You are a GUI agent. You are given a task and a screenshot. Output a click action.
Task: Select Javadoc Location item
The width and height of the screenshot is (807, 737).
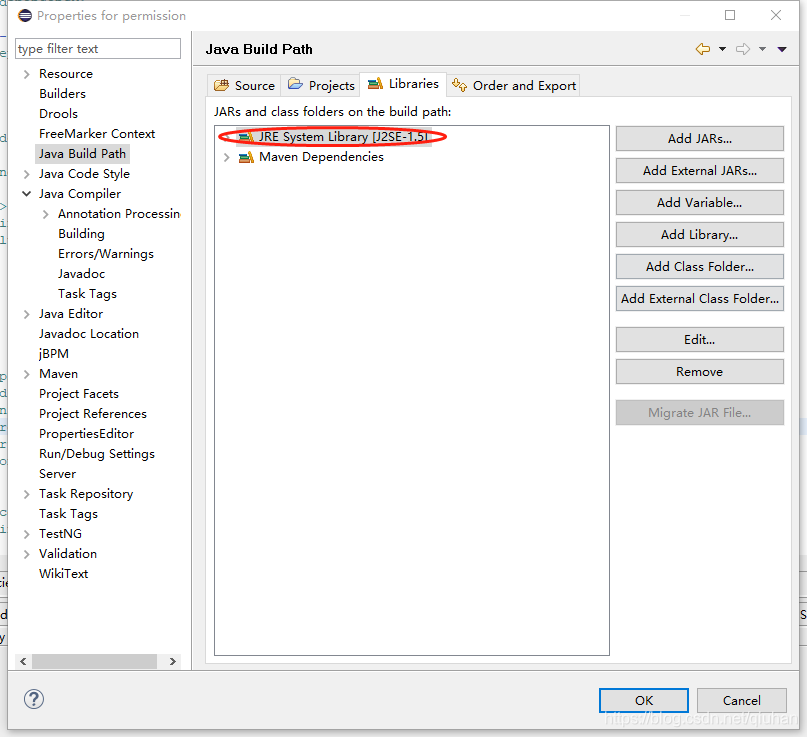[x=89, y=334]
